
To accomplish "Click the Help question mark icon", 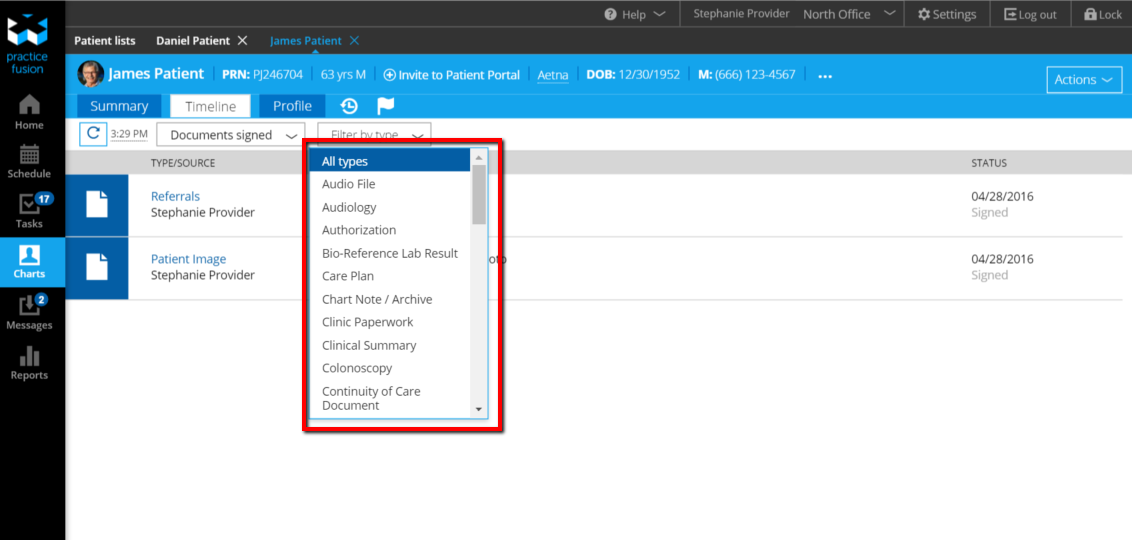I will 610,14.
